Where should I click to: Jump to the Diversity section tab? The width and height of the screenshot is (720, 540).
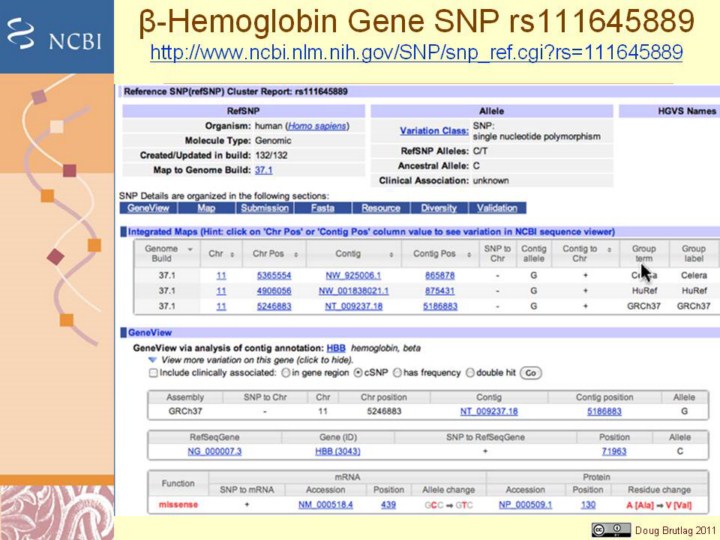[x=438, y=208]
